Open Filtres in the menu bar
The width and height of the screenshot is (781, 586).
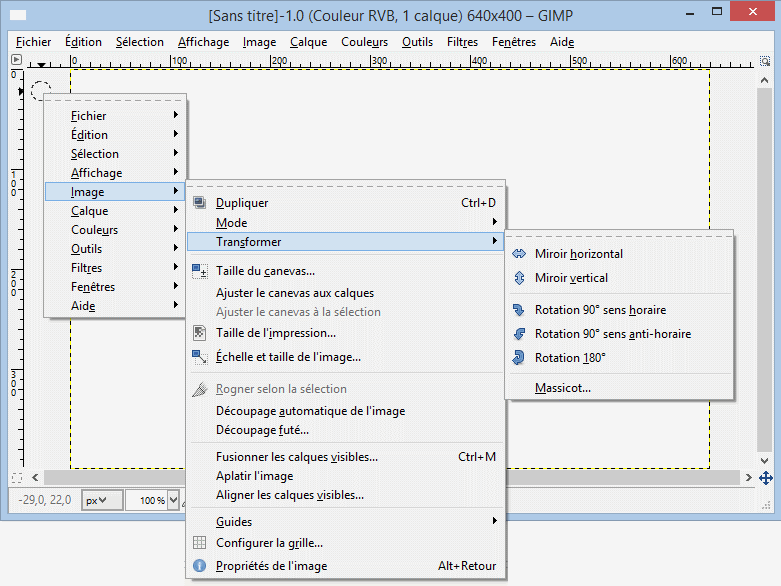(462, 42)
